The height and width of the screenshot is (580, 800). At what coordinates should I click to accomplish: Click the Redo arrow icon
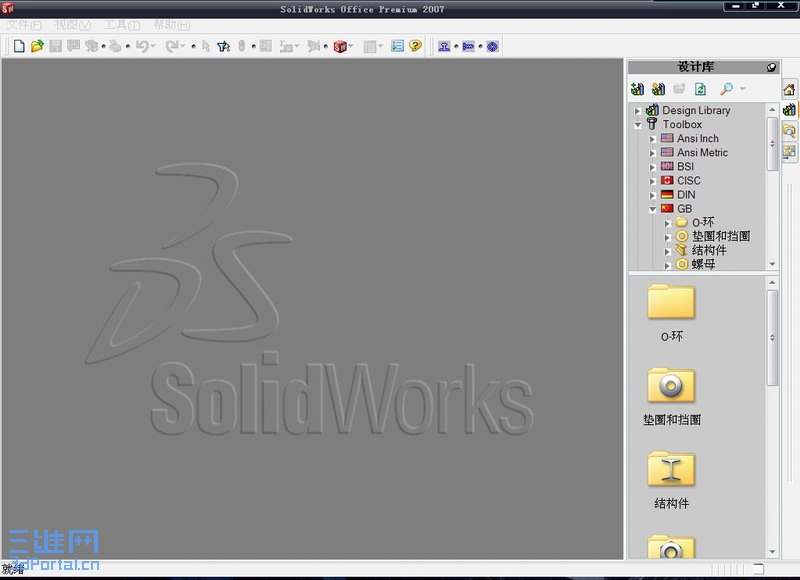click(x=172, y=46)
